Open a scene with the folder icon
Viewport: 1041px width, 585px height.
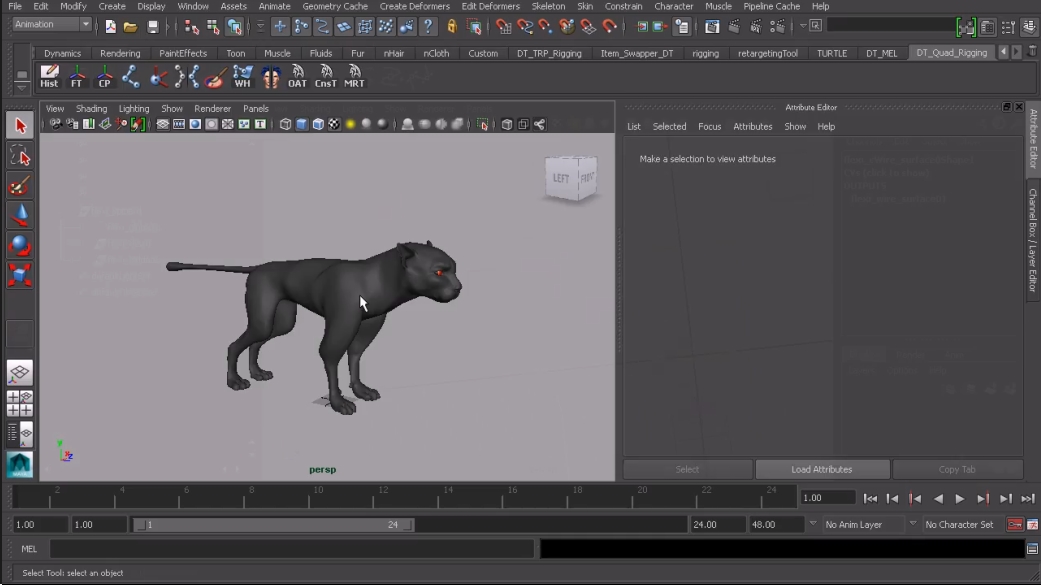coord(130,27)
